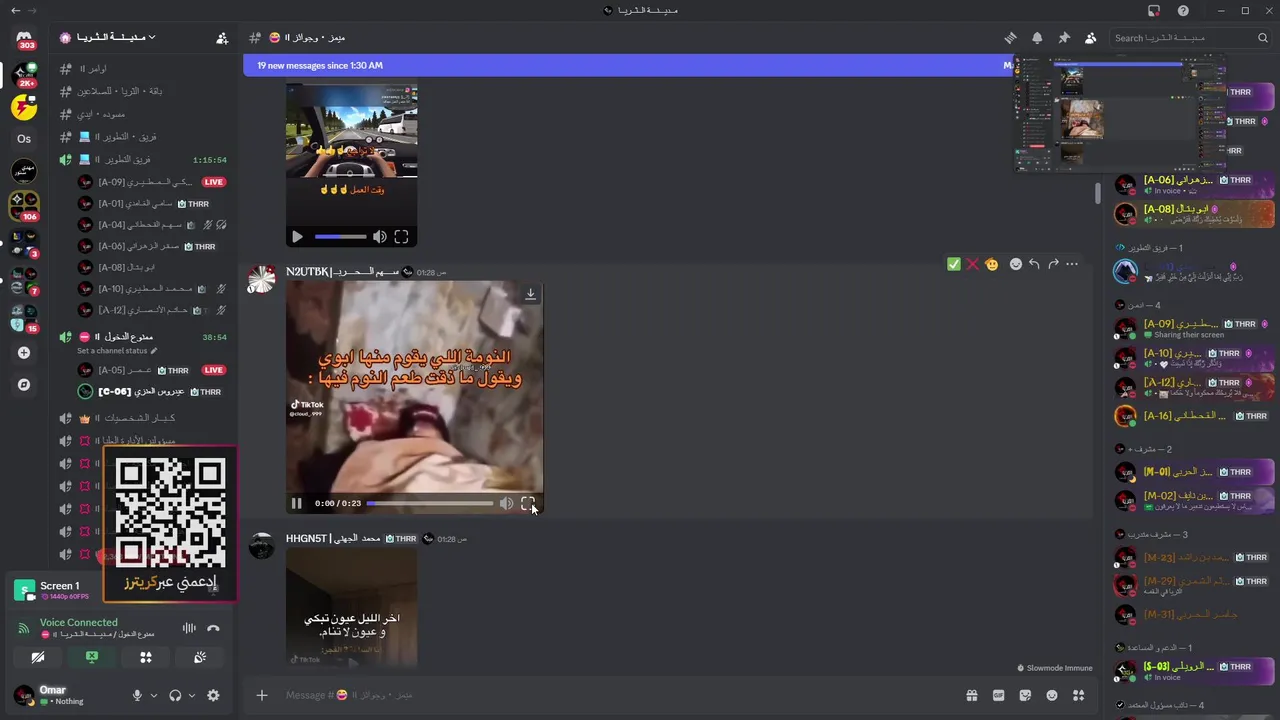1280x720 pixels.
Task: Open member [A-16] in member list
Action: [1193, 416]
